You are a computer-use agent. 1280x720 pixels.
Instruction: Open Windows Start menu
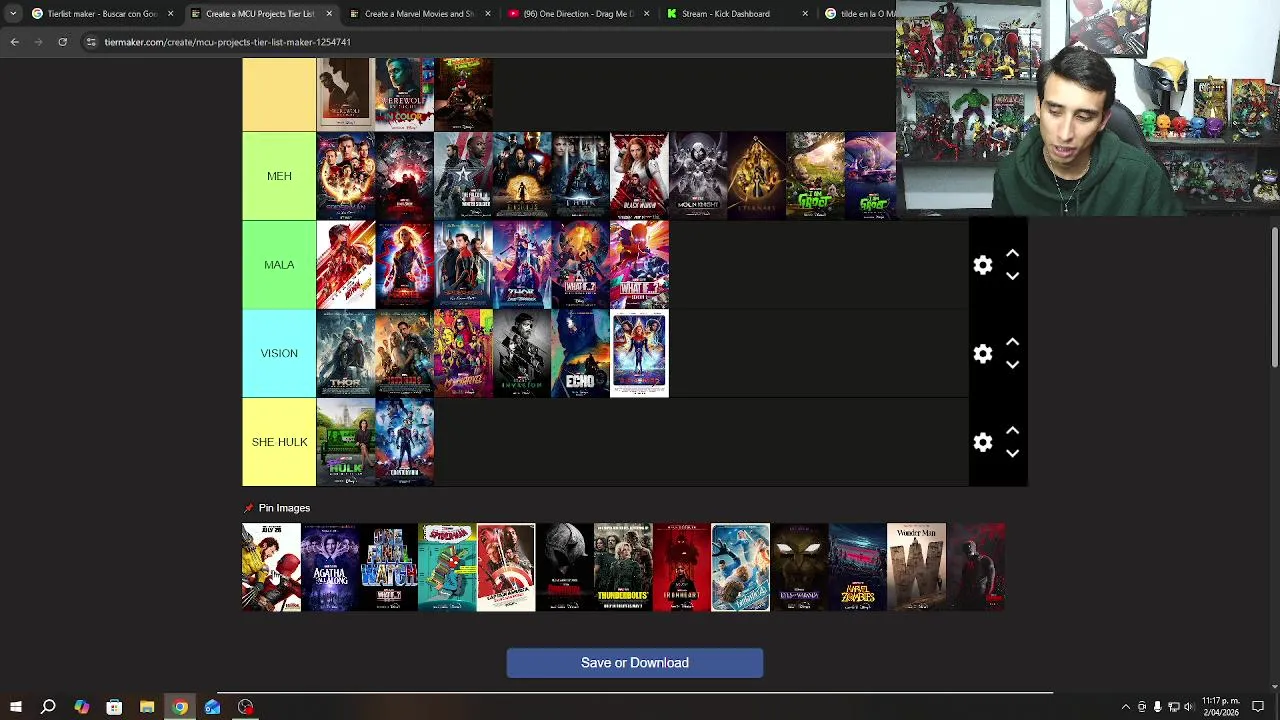coord(15,707)
